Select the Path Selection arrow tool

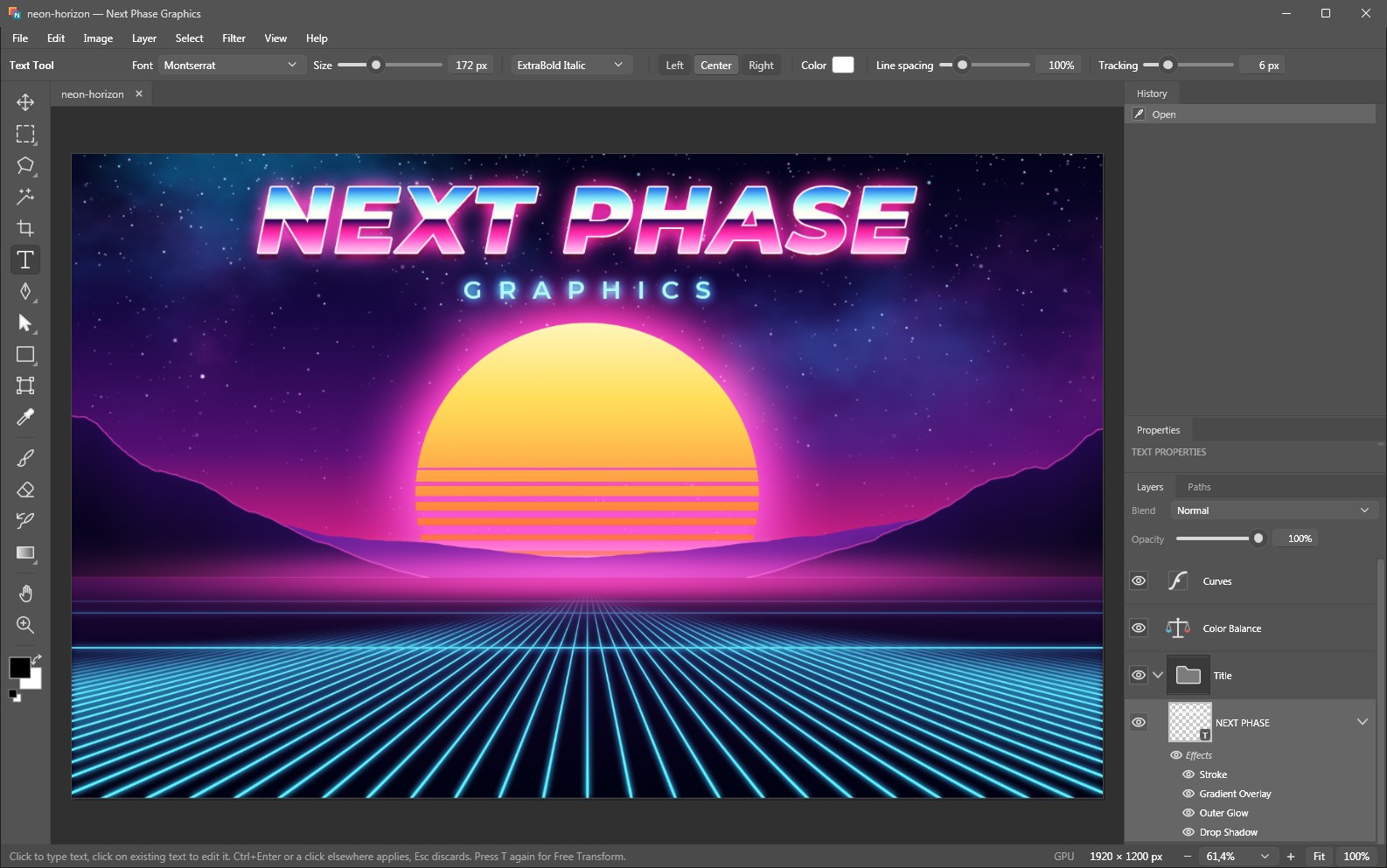click(x=25, y=323)
